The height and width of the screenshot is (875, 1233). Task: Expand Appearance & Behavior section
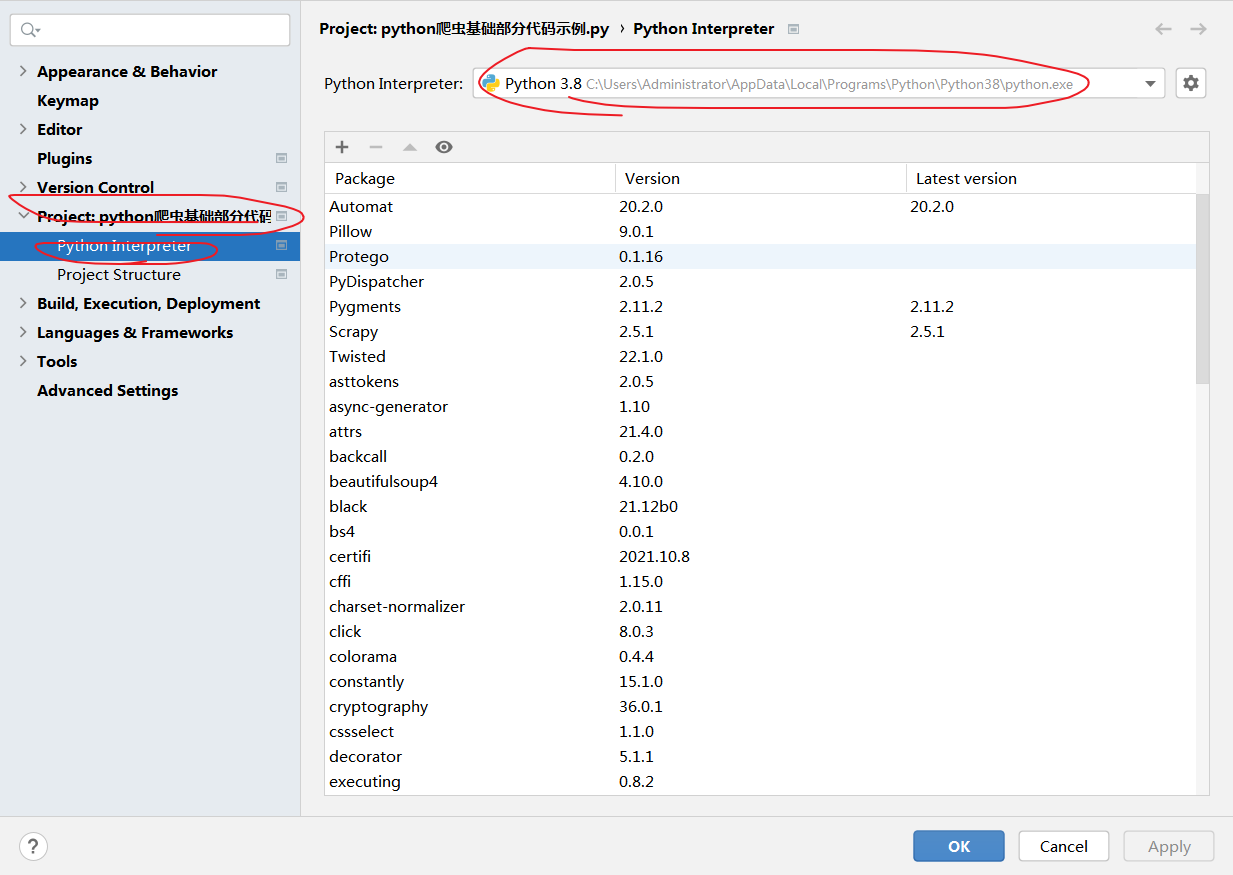[x=23, y=71]
